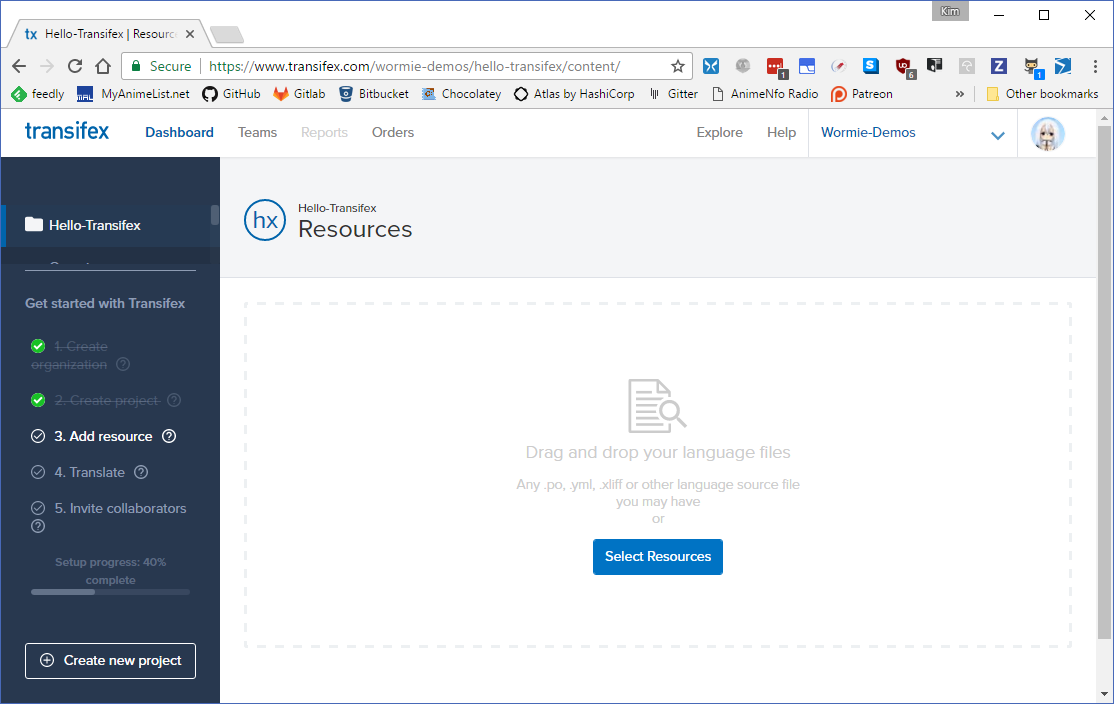Expand the Wormie-Demos organization dropdown
The image size is (1114, 704).
pos(997,135)
